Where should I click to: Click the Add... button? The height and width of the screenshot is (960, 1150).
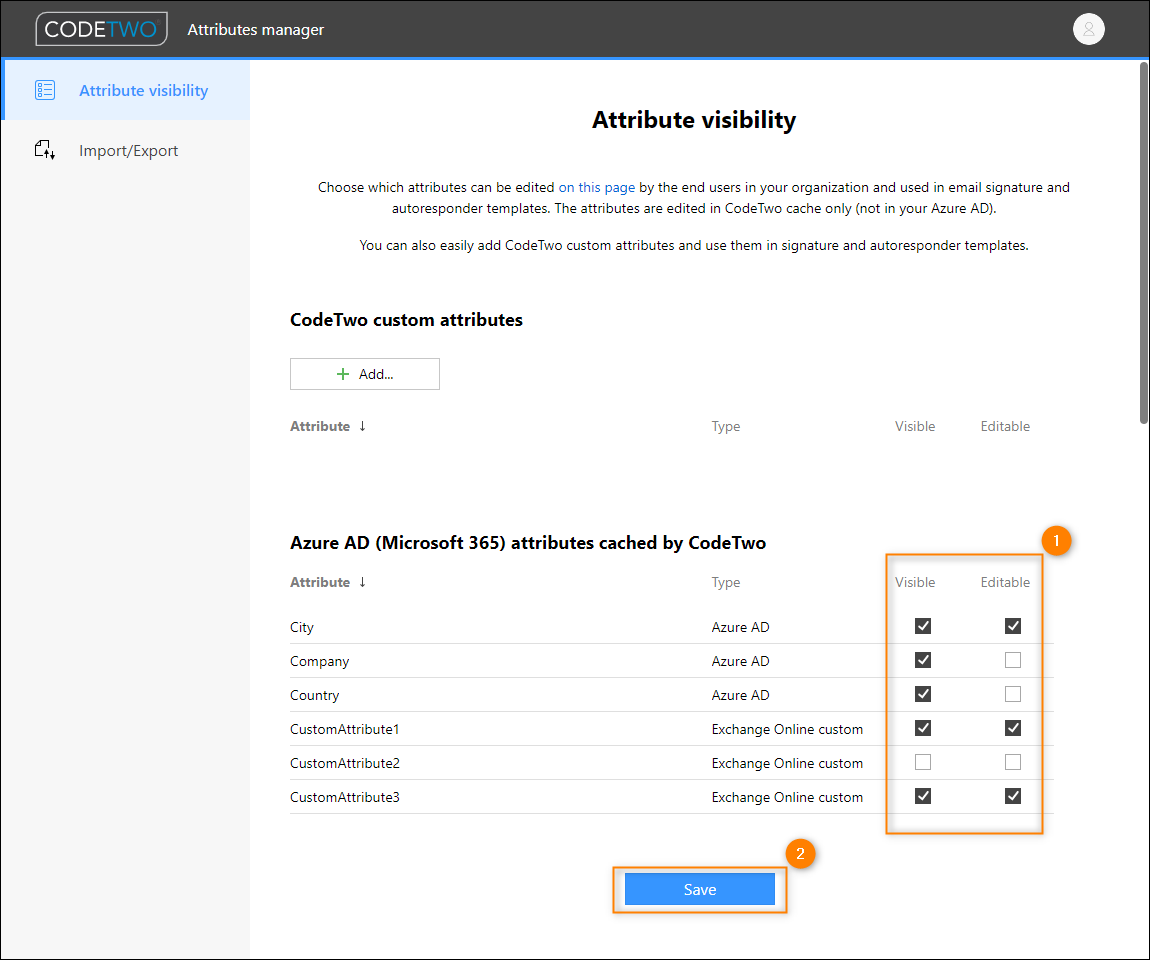point(365,374)
